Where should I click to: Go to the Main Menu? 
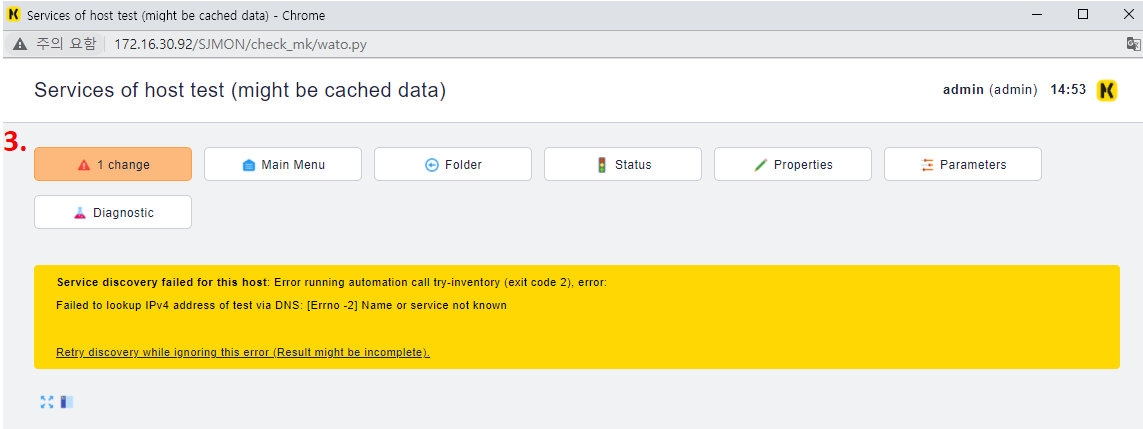pos(283,165)
